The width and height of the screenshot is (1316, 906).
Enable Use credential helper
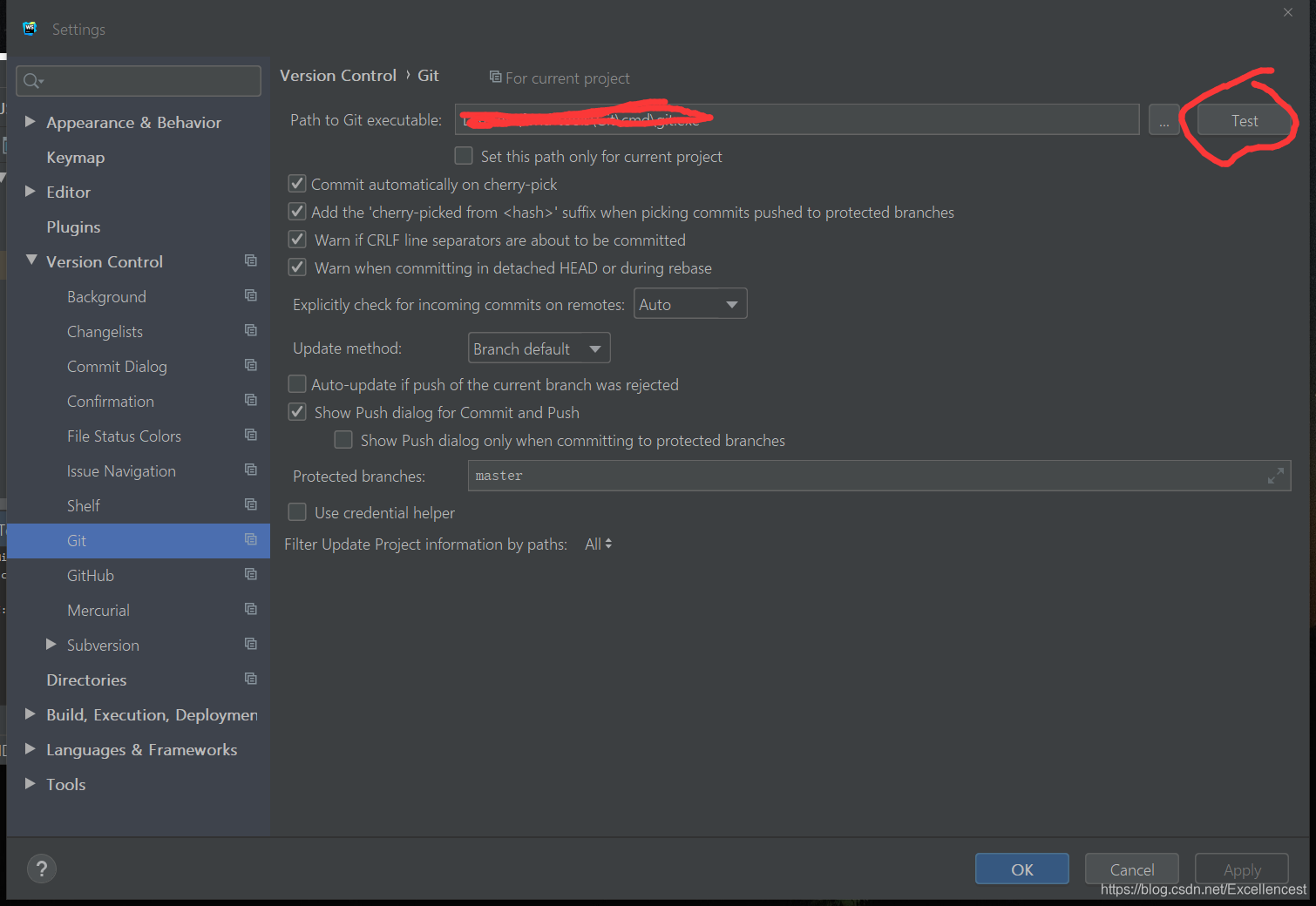(x=297, y=512)
